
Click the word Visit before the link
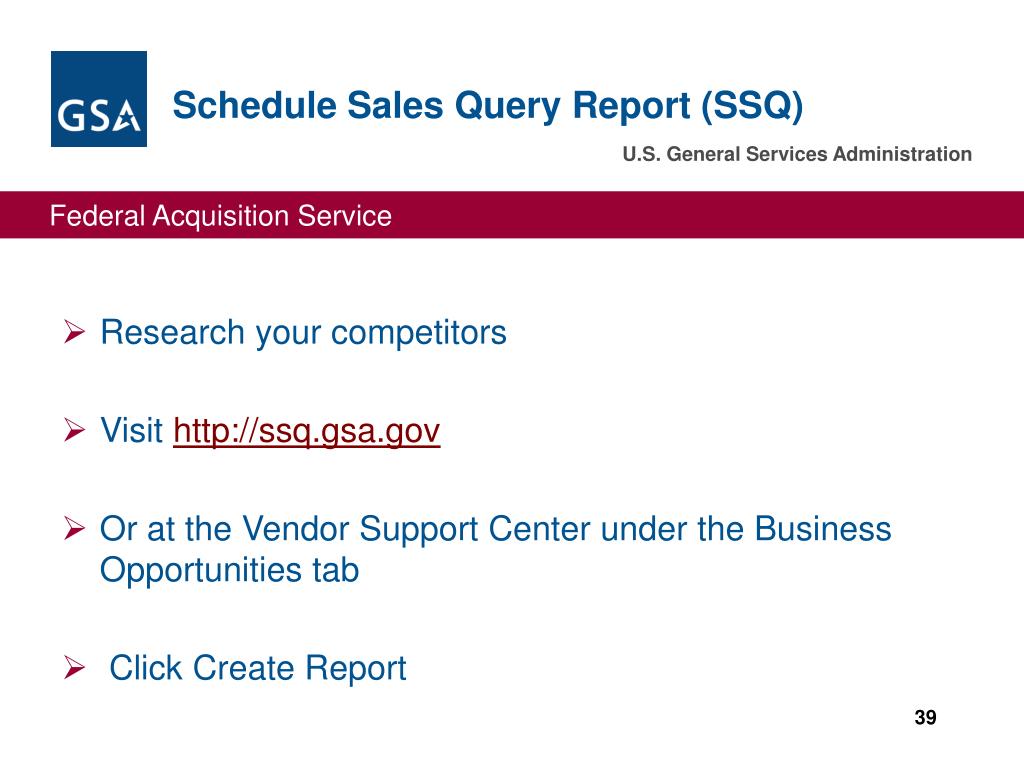tap(131, 430)
